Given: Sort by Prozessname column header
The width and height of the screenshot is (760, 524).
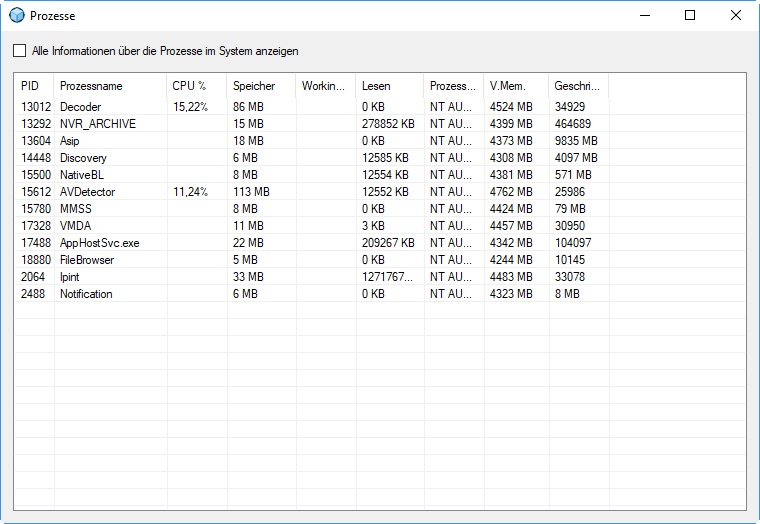Looking at the screenshot, I should coord(91,86).
